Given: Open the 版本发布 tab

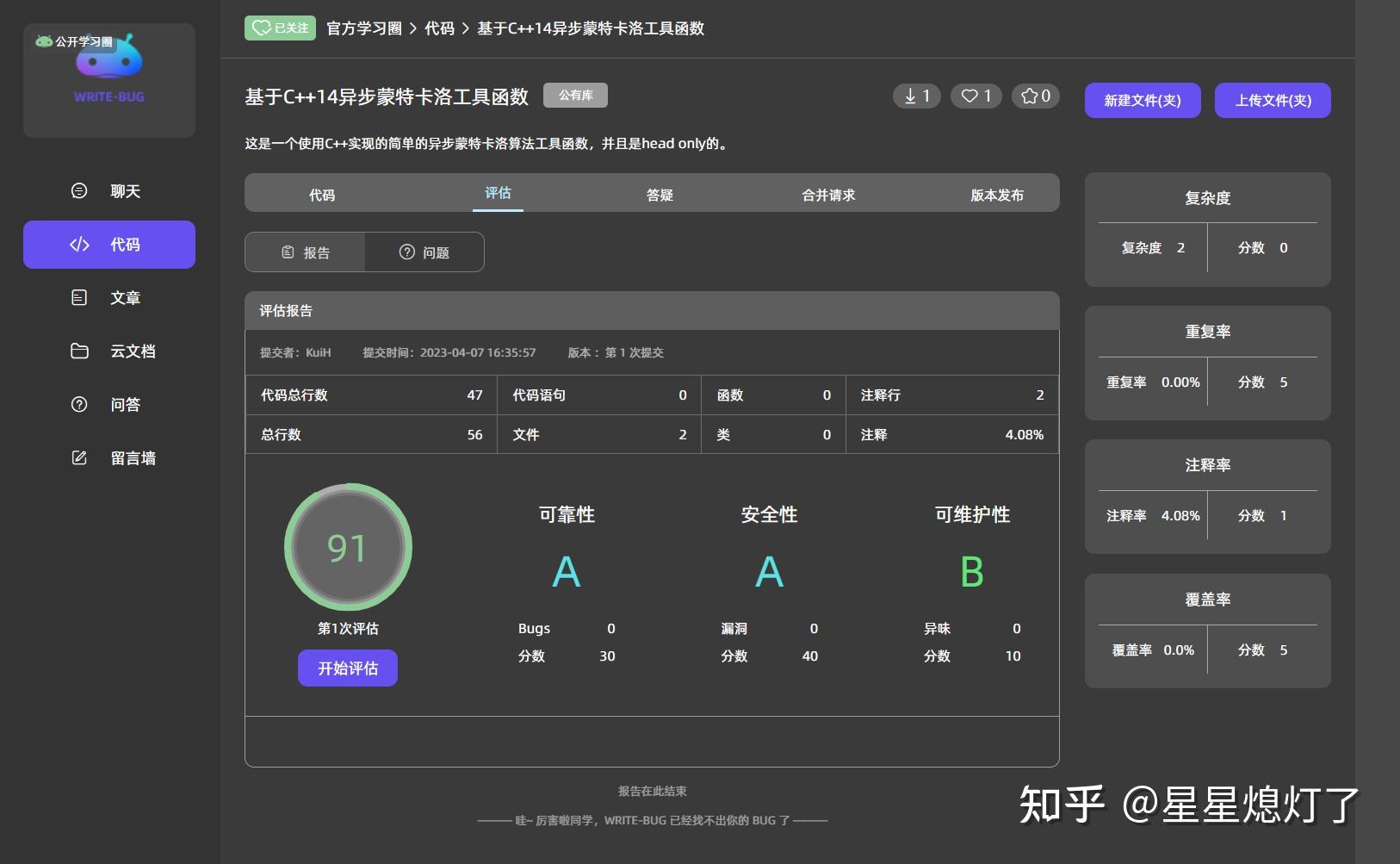Looking at the screenshot, I should tap(997, 195).
